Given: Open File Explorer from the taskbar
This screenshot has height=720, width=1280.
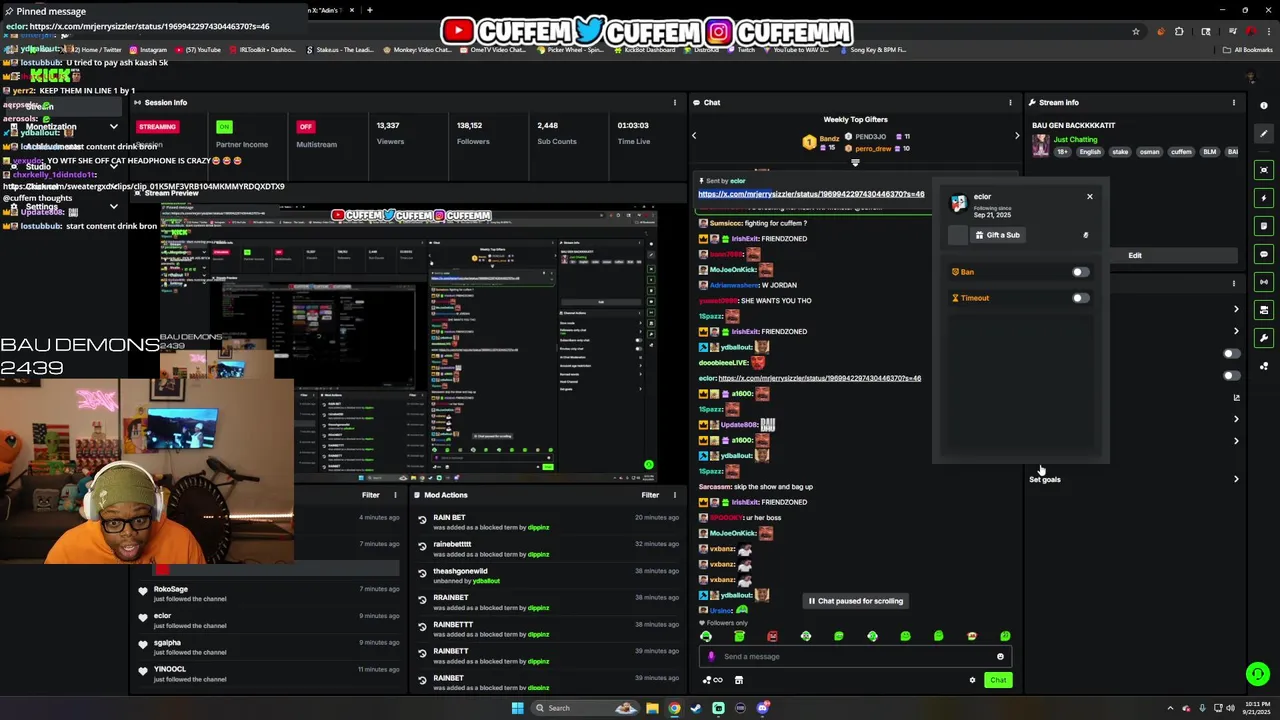Looking at the screenshot, I should pyautogui.click(x=652, y=708).
